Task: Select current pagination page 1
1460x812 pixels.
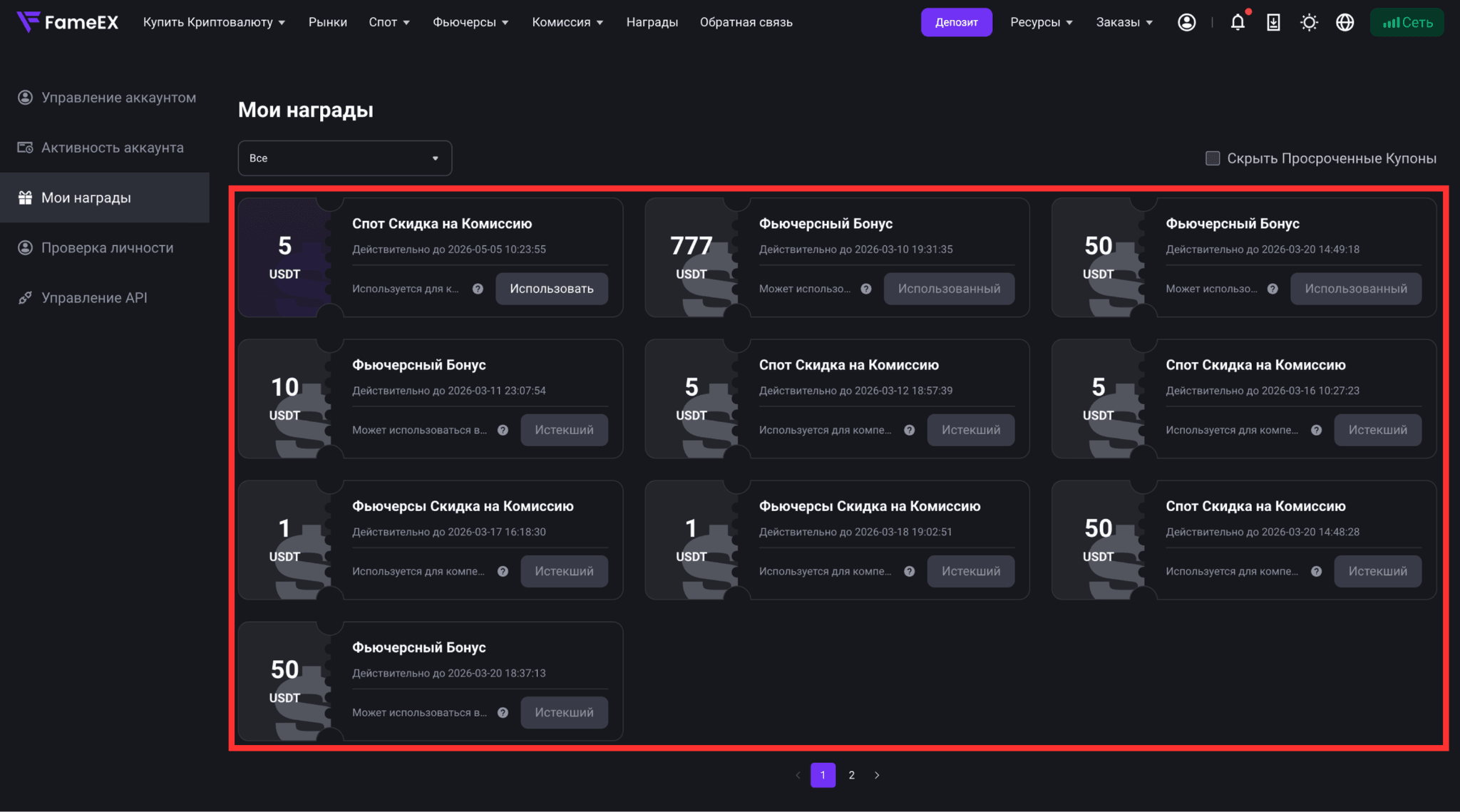Action: coord(823,775)
